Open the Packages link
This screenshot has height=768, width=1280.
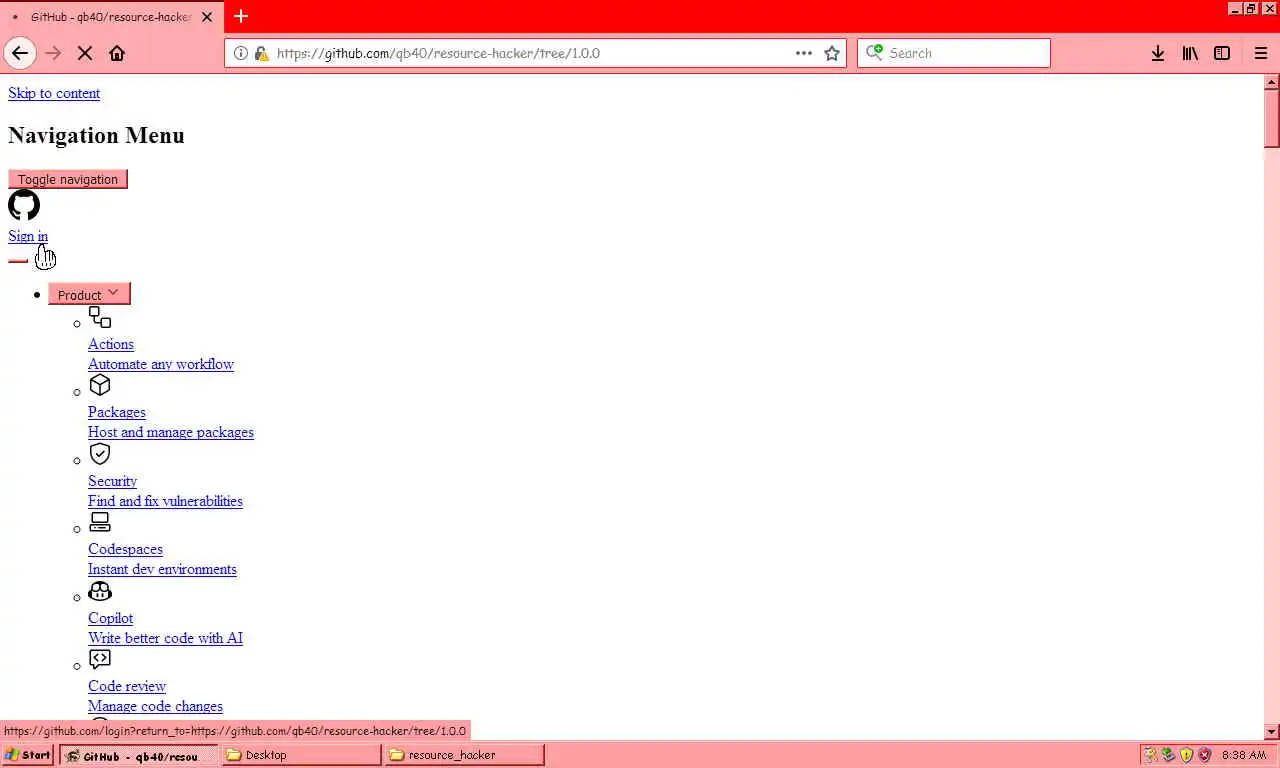click(x=117, y=412)
